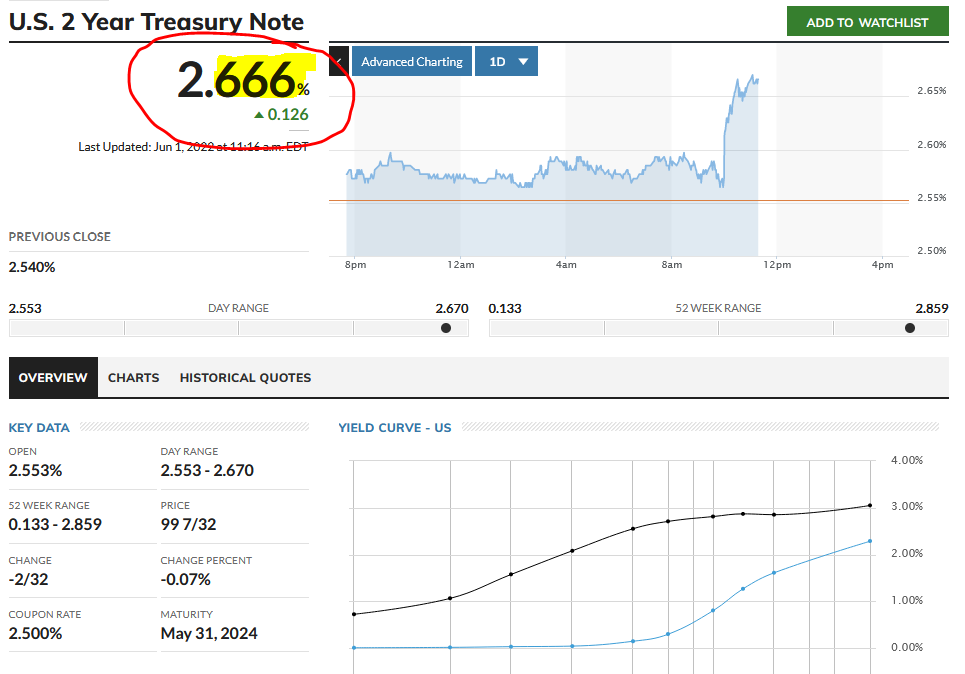Click the Last Updated timestamp text

pos(193,146)
